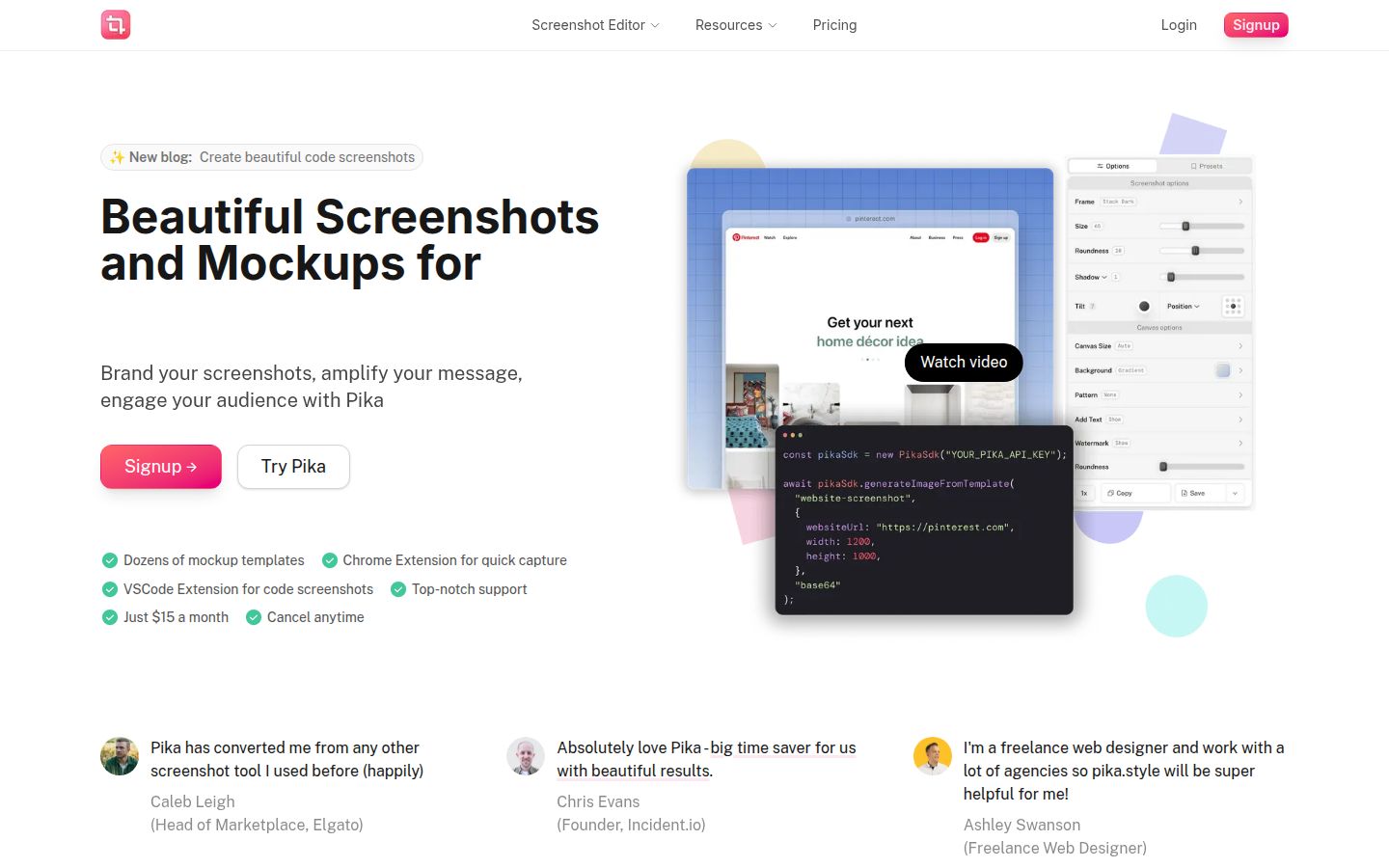Toggle the Add Text Show tag in the mockup
Viewport: 1389px width, 868px height.
(x=1114, y=420)
